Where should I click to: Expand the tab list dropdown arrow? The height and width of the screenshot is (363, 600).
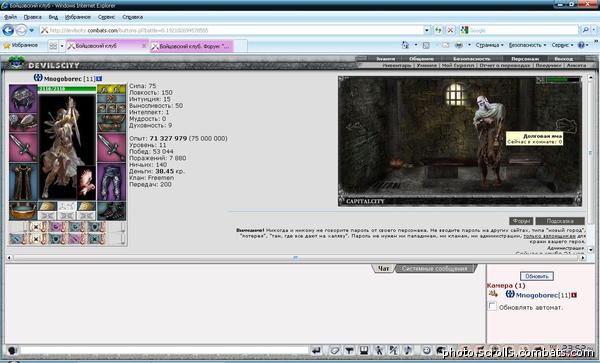pyautogui.click(x=62, y=46)
